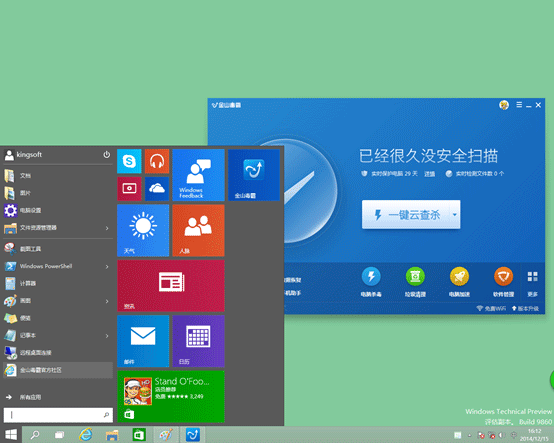
Task: Click the taskbar Search magnifier
Action: click(35, 435)
